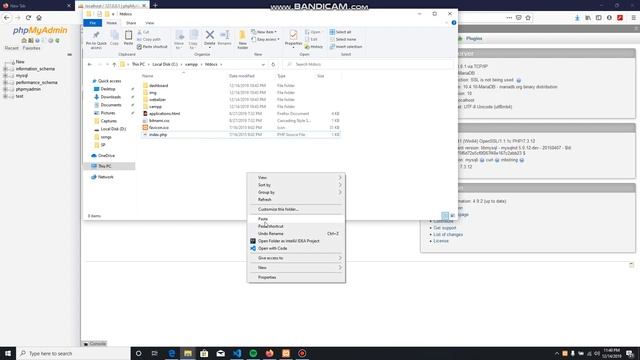
Task: Click the License link in phpMyAdmin
Action: 441,241
